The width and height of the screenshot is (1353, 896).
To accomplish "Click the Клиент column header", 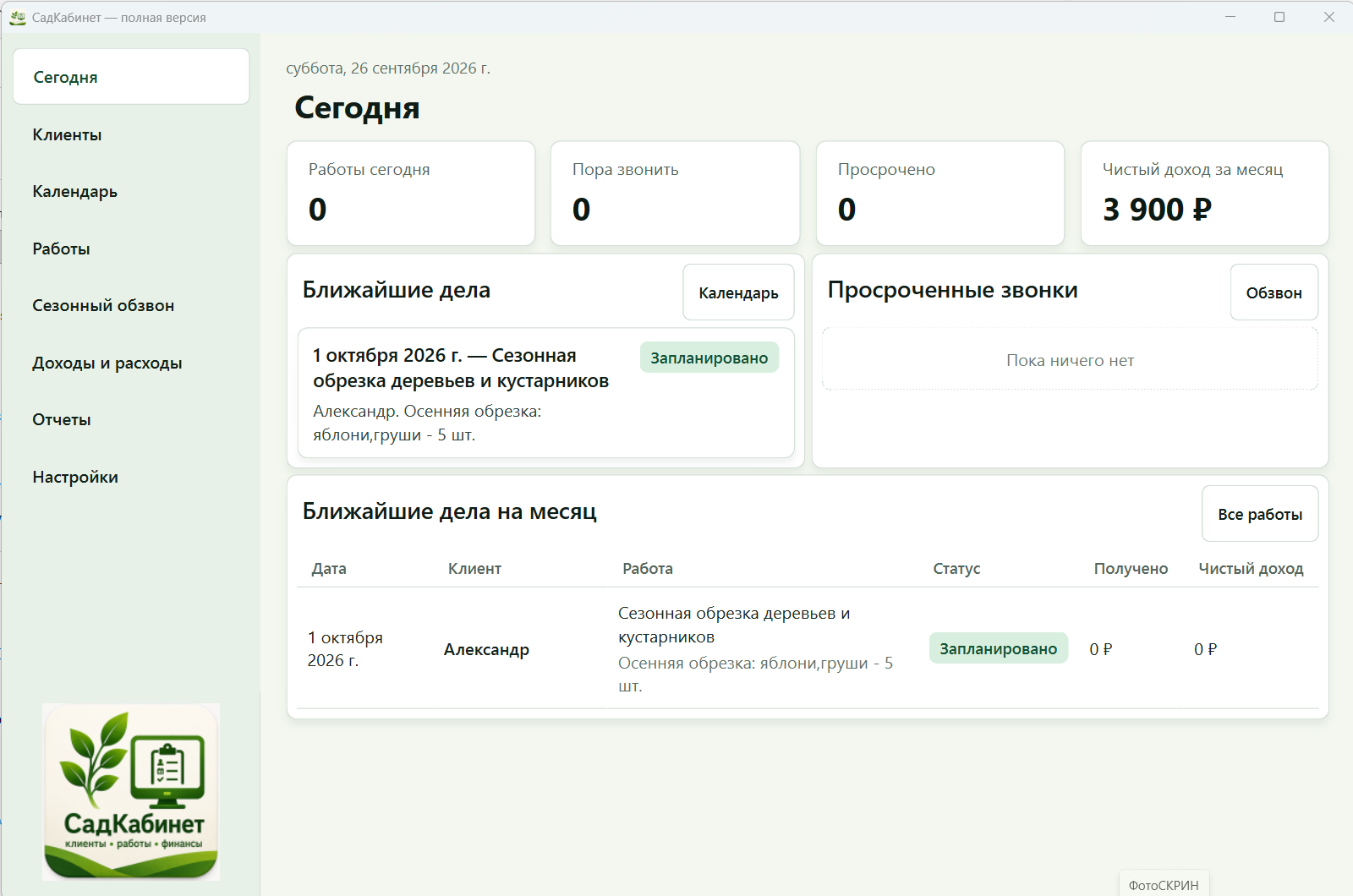I will 474,569.
